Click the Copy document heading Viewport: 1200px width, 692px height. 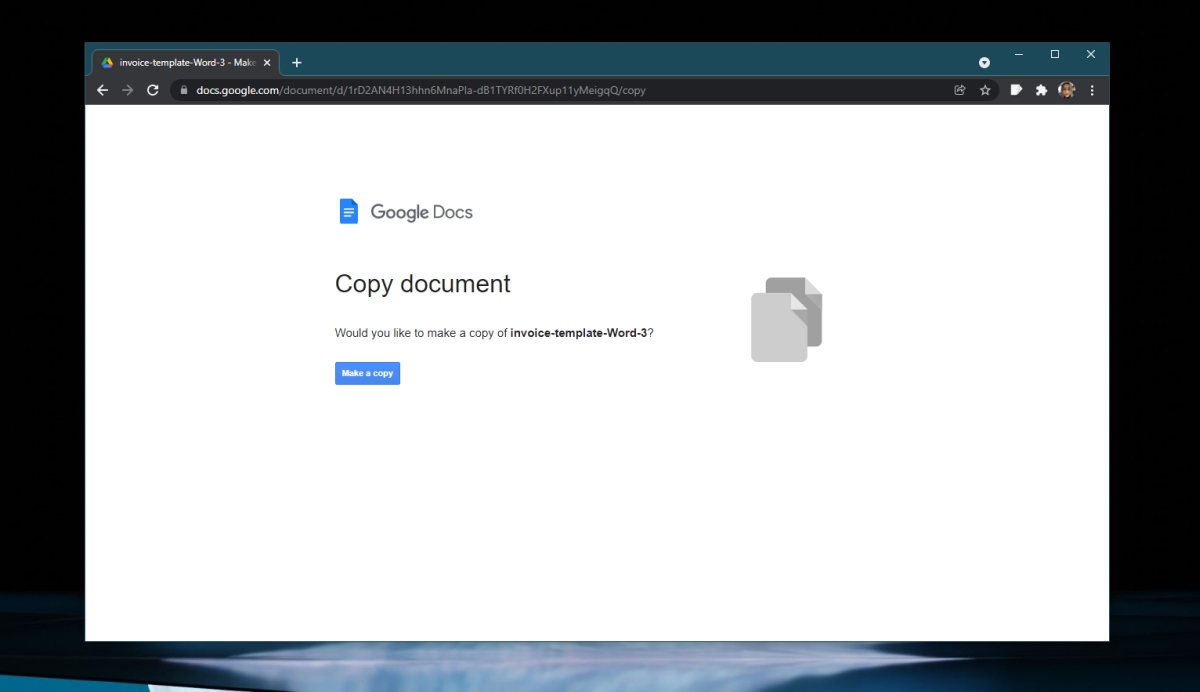pyautogui.click(x=423, y=284)
